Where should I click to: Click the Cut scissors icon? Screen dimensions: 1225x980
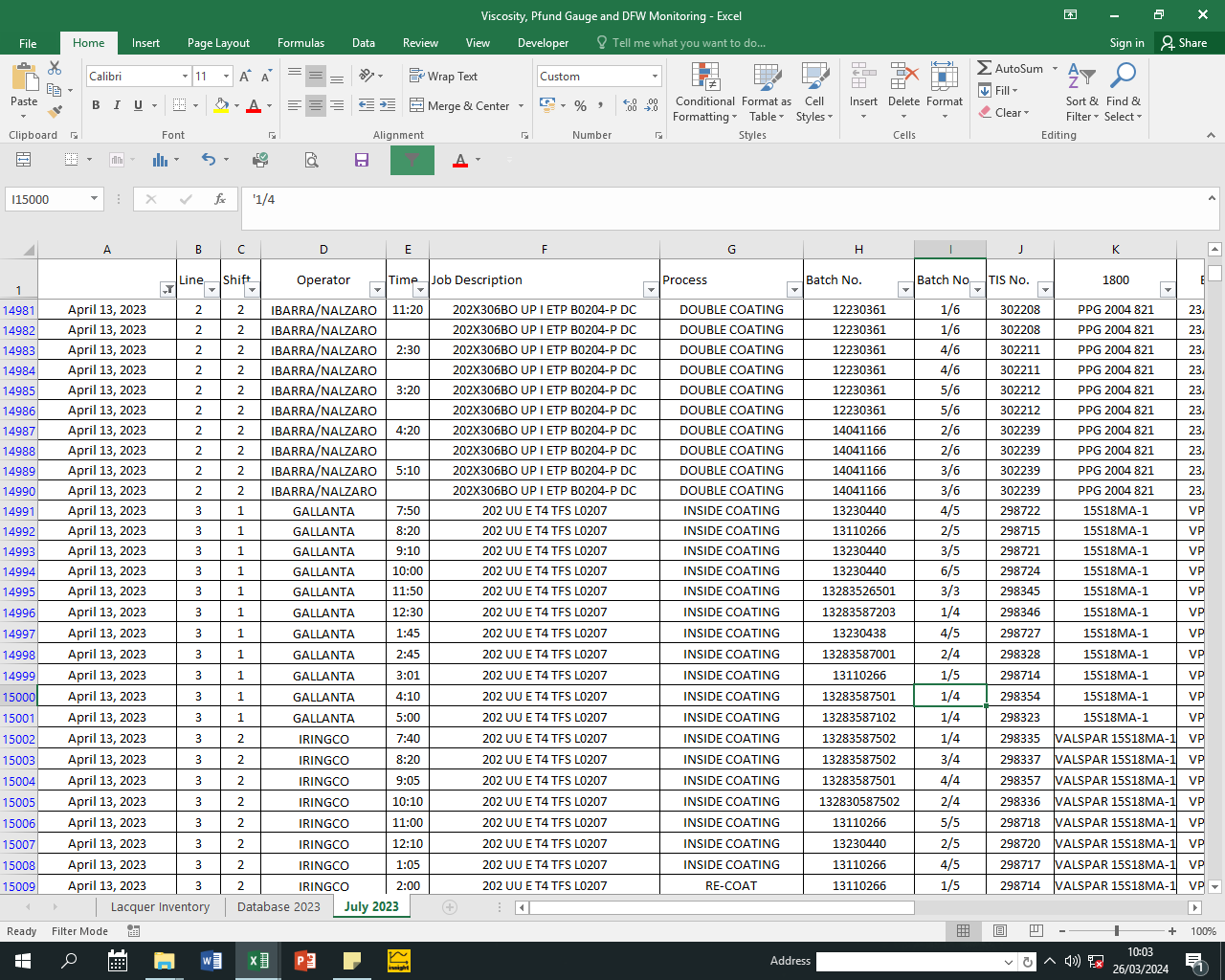[55, 68]
